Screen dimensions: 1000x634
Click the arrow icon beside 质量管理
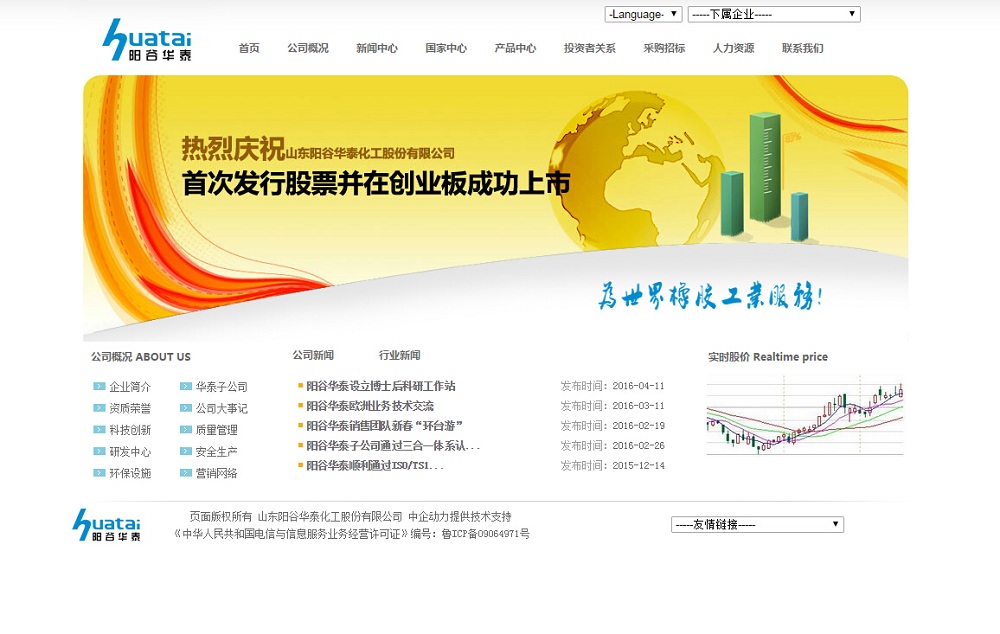[186, 429]
